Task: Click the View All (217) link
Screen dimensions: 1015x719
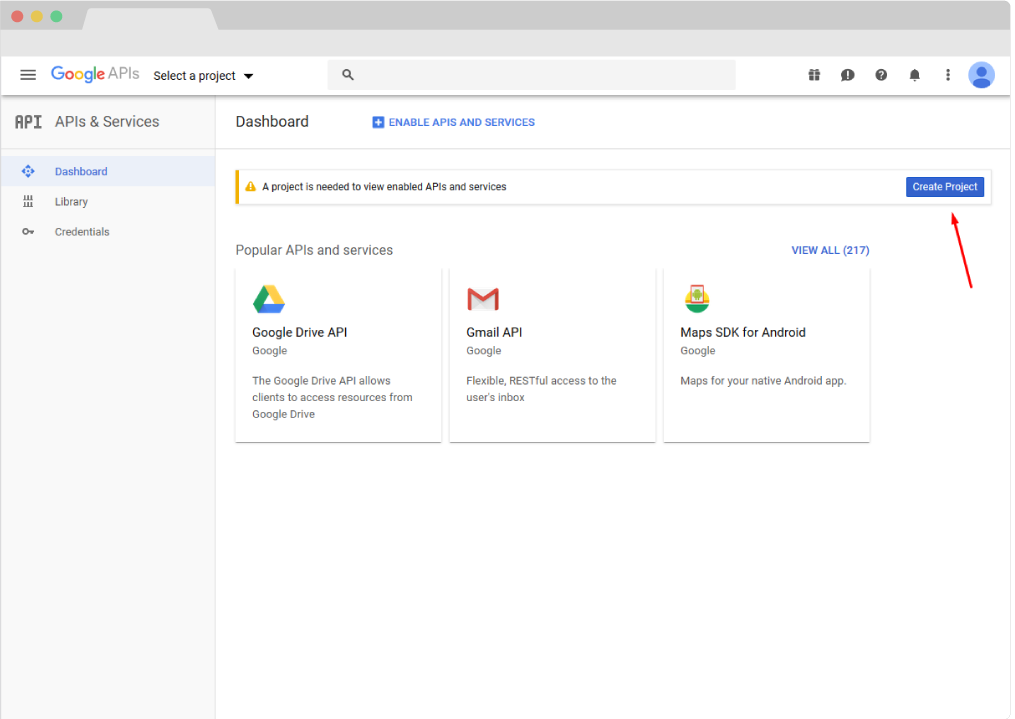Action: (x=830, y=250)
